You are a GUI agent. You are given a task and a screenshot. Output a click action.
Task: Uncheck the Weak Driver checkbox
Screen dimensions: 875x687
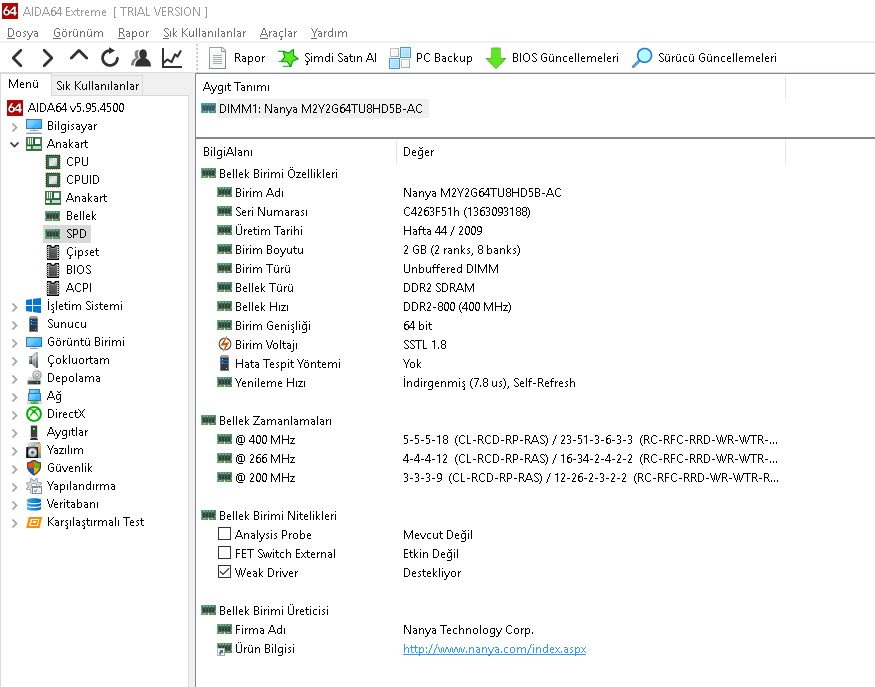(225, 573)
